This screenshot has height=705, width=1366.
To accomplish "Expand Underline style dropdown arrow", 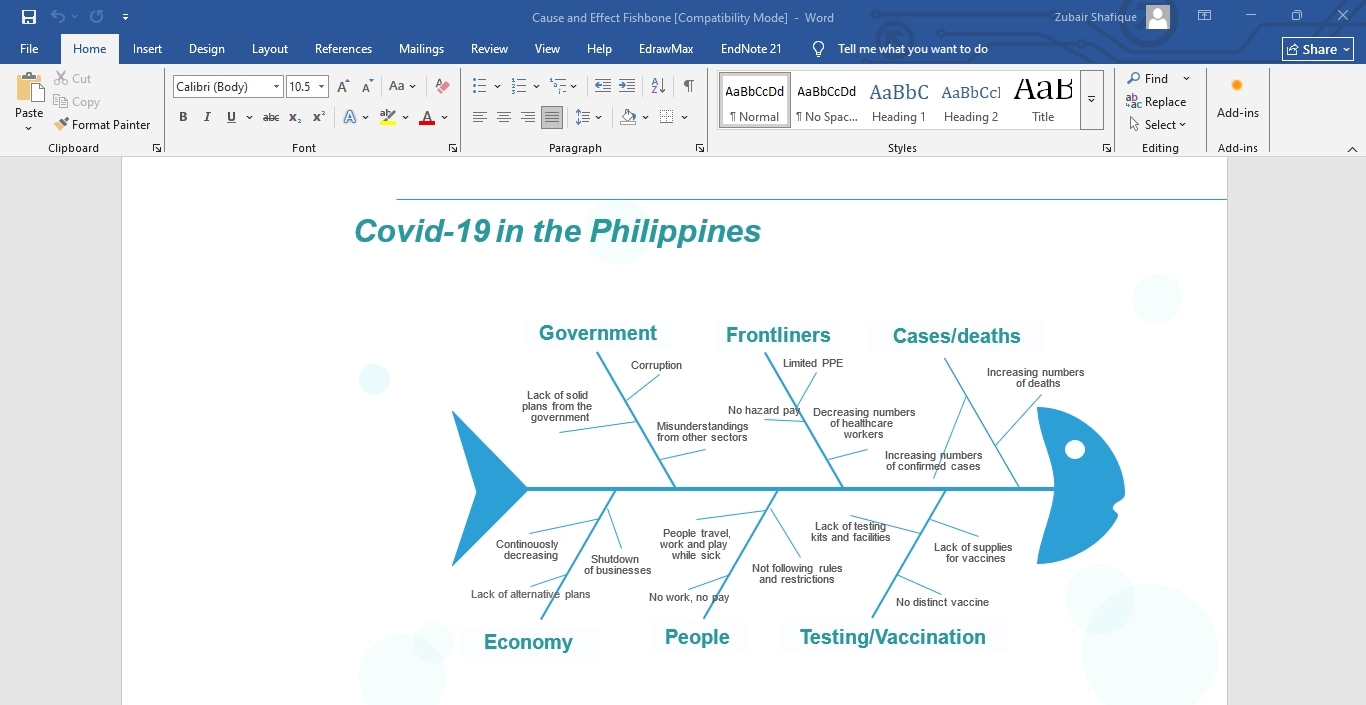I will tap(247, 117).
